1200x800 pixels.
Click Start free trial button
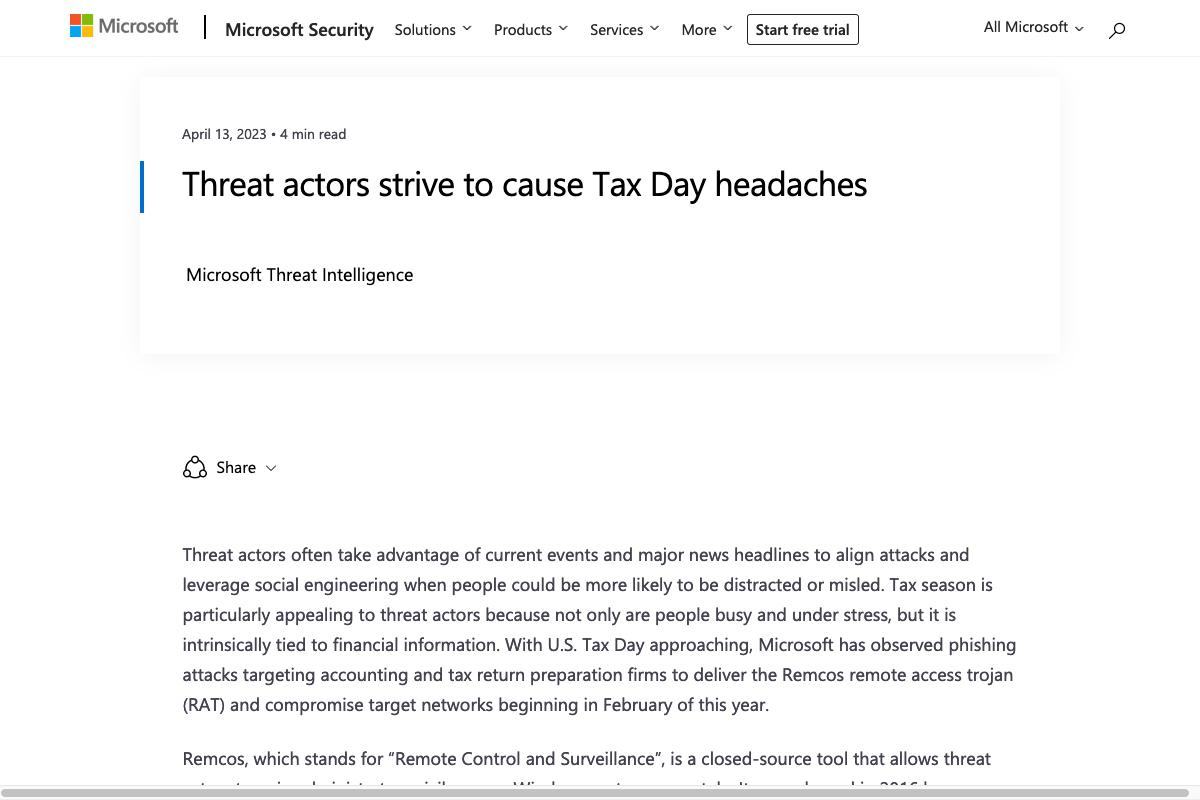click(x=802, y=29)
